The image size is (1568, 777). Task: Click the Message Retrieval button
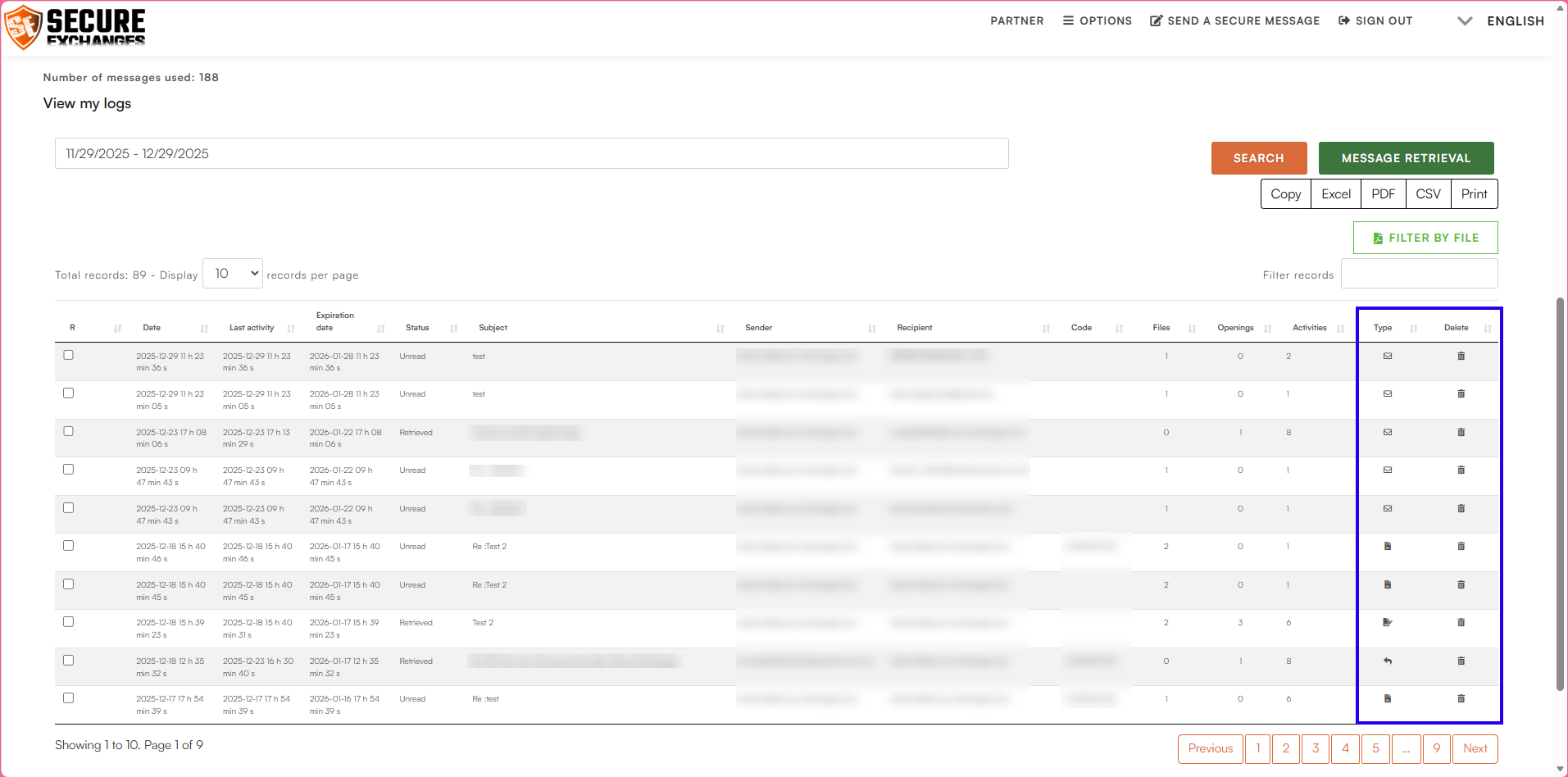tap(1407, 158)
